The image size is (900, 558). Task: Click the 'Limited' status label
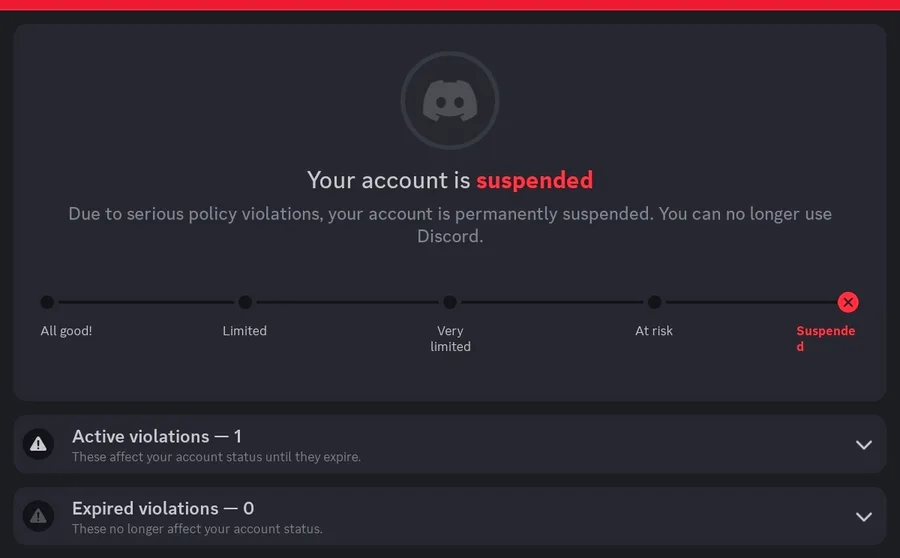point(245,331)
